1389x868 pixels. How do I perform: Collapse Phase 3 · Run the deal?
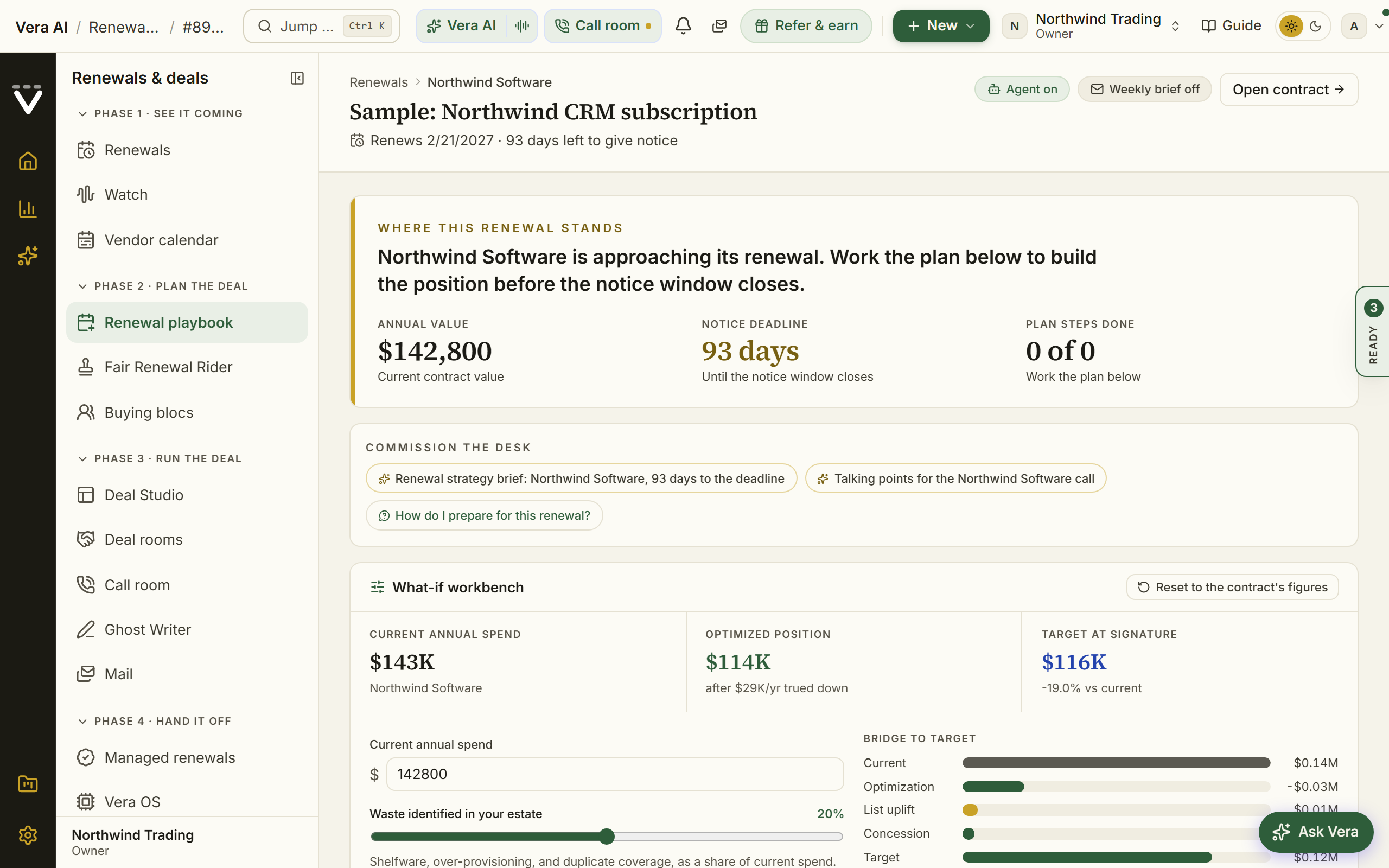(160, 459)
